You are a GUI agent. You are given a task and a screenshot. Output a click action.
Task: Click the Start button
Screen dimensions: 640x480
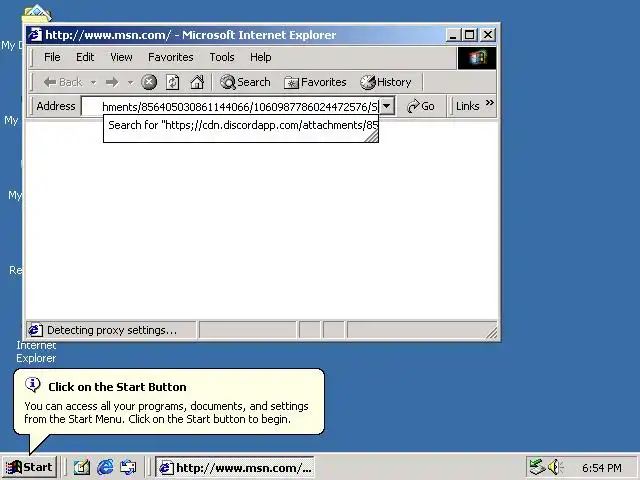coord(29,467)
